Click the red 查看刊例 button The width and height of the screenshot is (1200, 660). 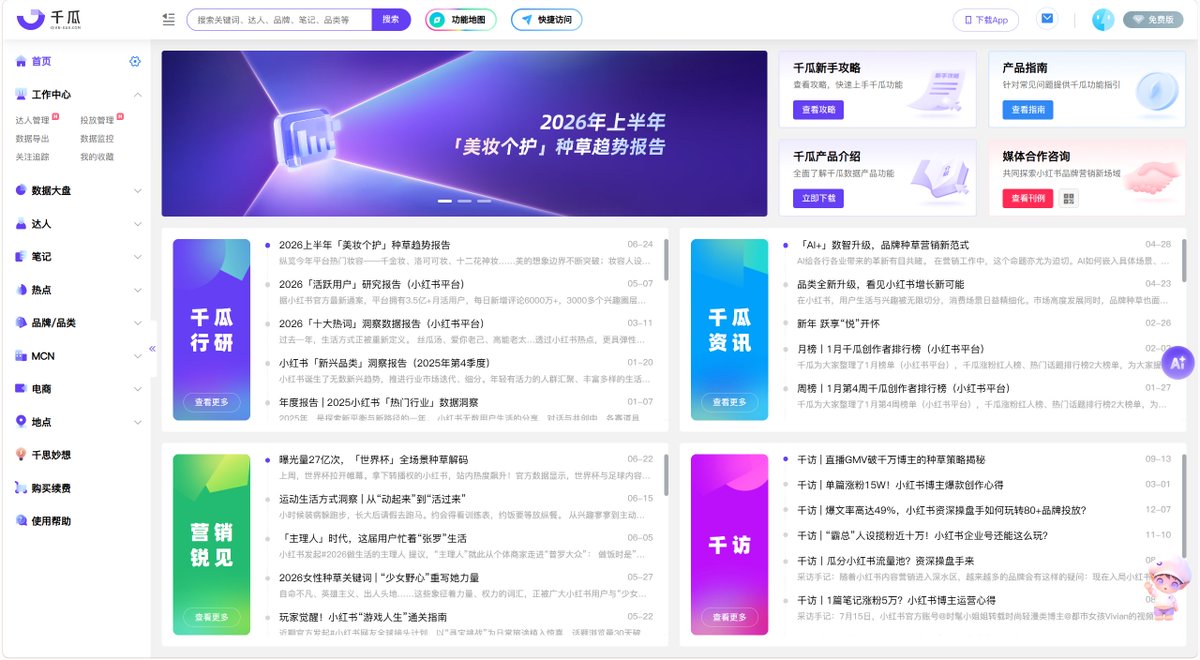[x=1028, y=198]
